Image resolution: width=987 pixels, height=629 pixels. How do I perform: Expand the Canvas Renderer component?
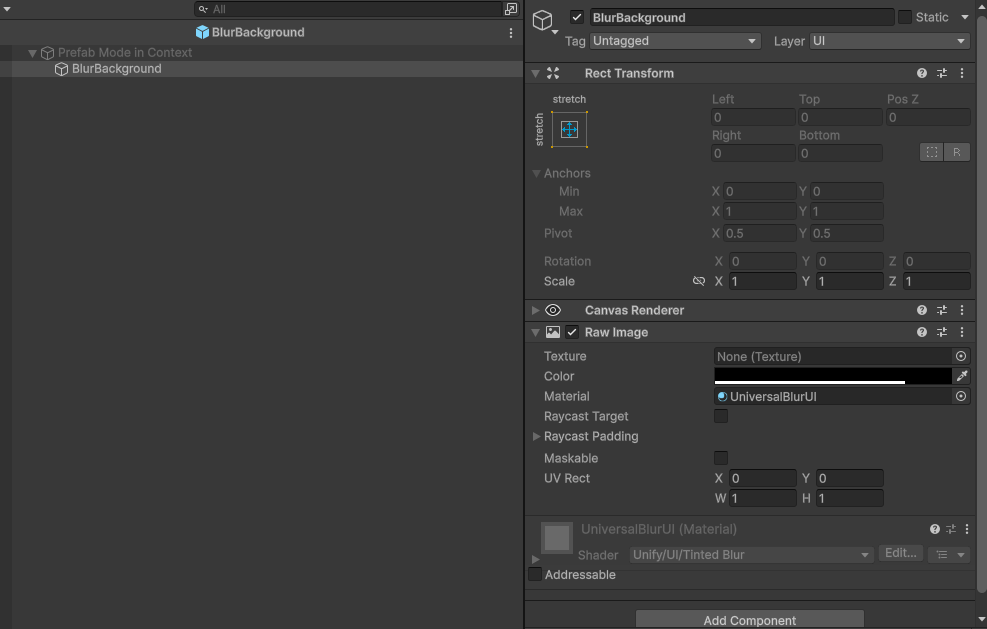[x=536, y=310]
